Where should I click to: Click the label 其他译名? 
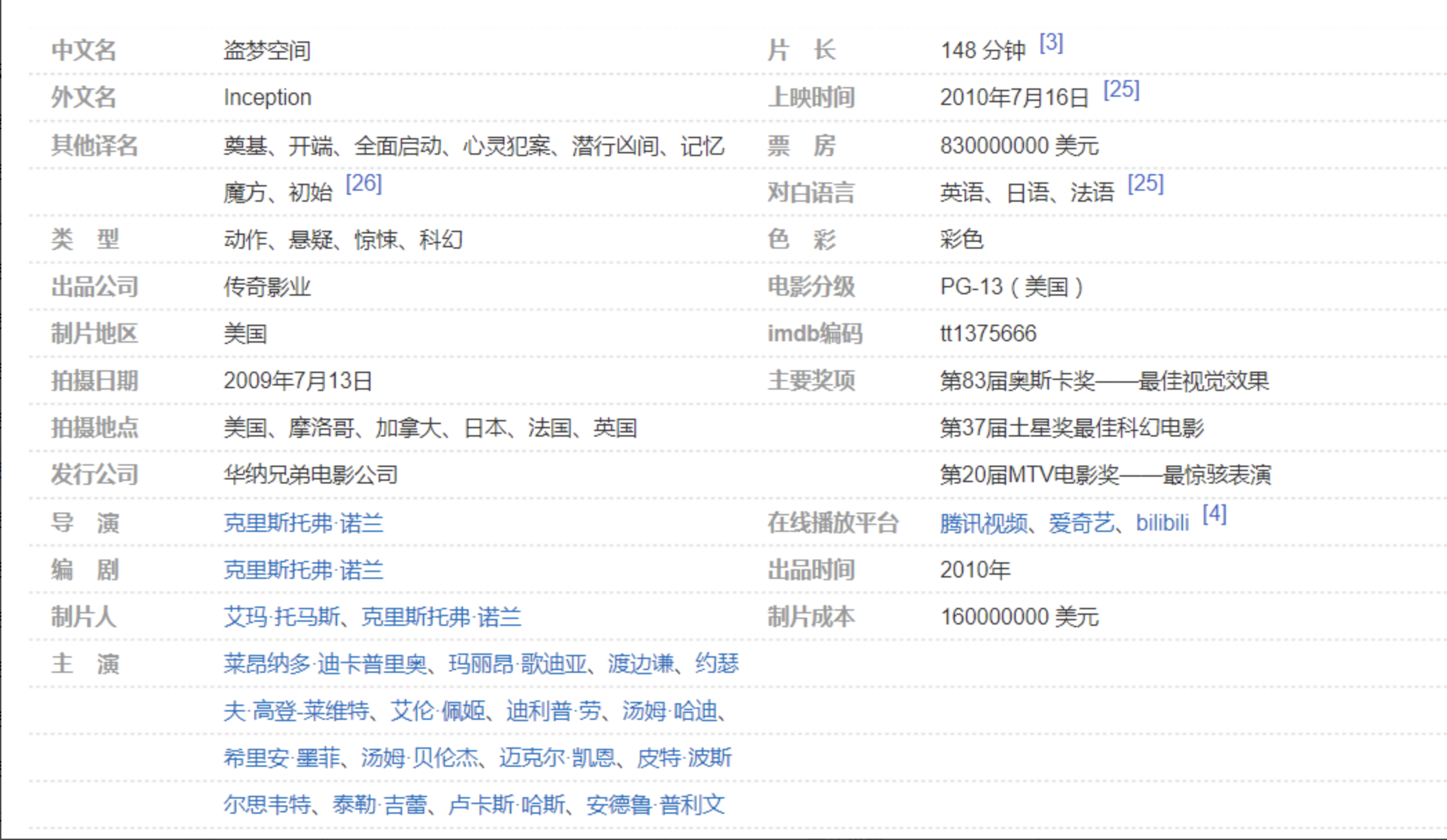[x=95, y=146]
